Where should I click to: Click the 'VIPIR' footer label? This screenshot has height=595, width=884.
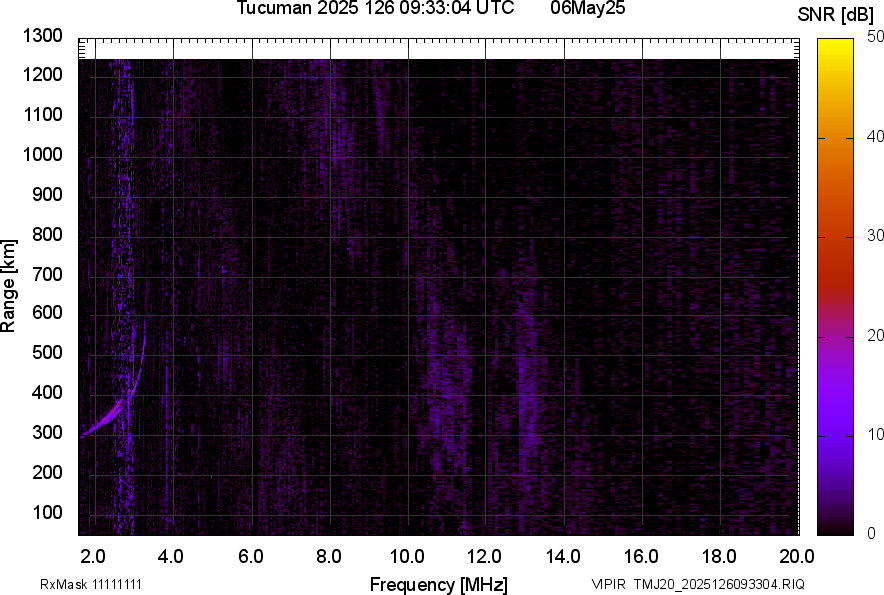pos(608,584)
